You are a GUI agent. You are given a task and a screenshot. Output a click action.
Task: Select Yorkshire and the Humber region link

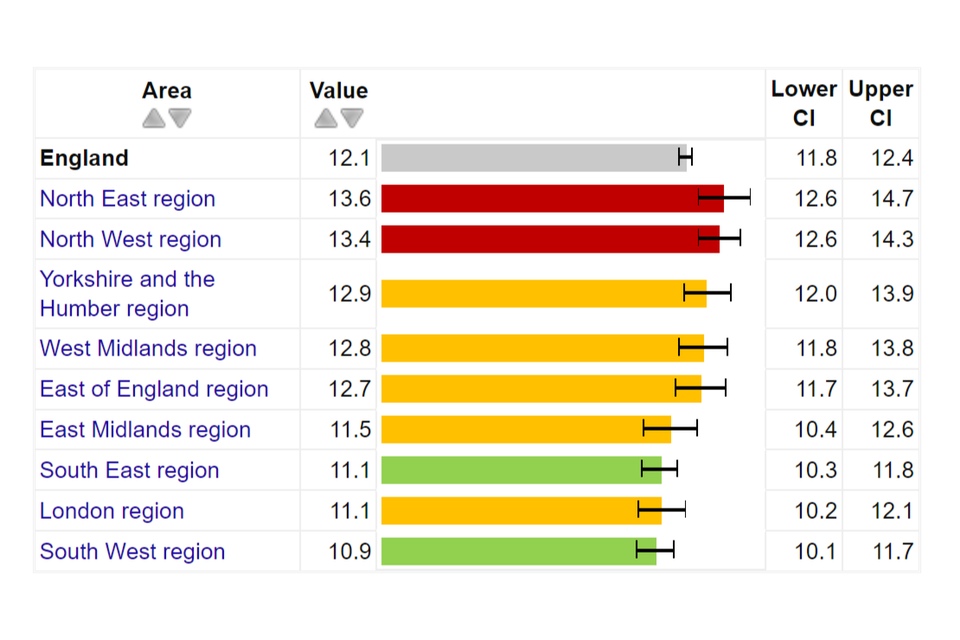point(127,294)
